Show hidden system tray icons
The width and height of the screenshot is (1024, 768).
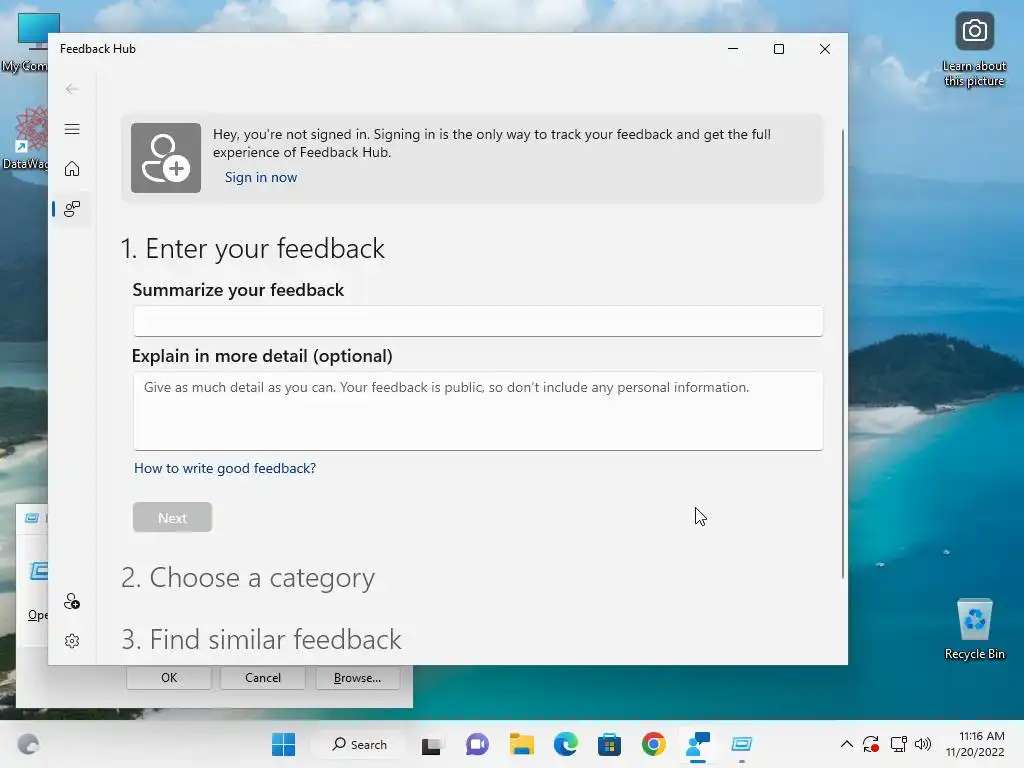846,744
